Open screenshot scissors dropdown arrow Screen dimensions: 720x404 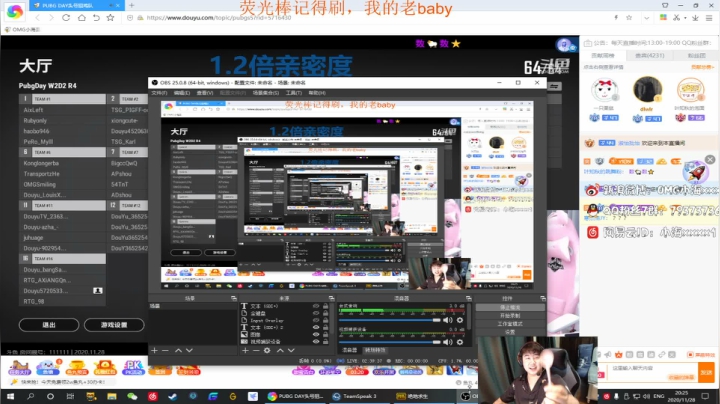[x=685, y=18]
